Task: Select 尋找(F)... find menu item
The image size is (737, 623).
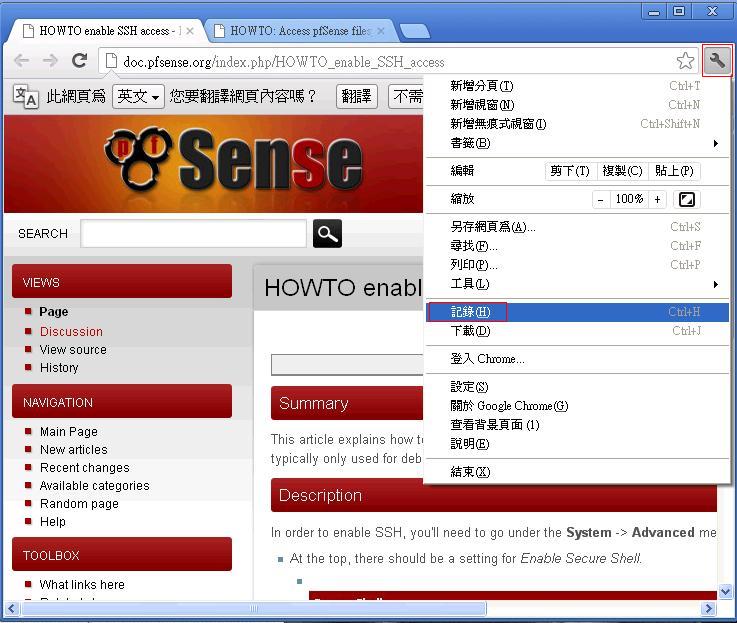Action: (578, 246)
